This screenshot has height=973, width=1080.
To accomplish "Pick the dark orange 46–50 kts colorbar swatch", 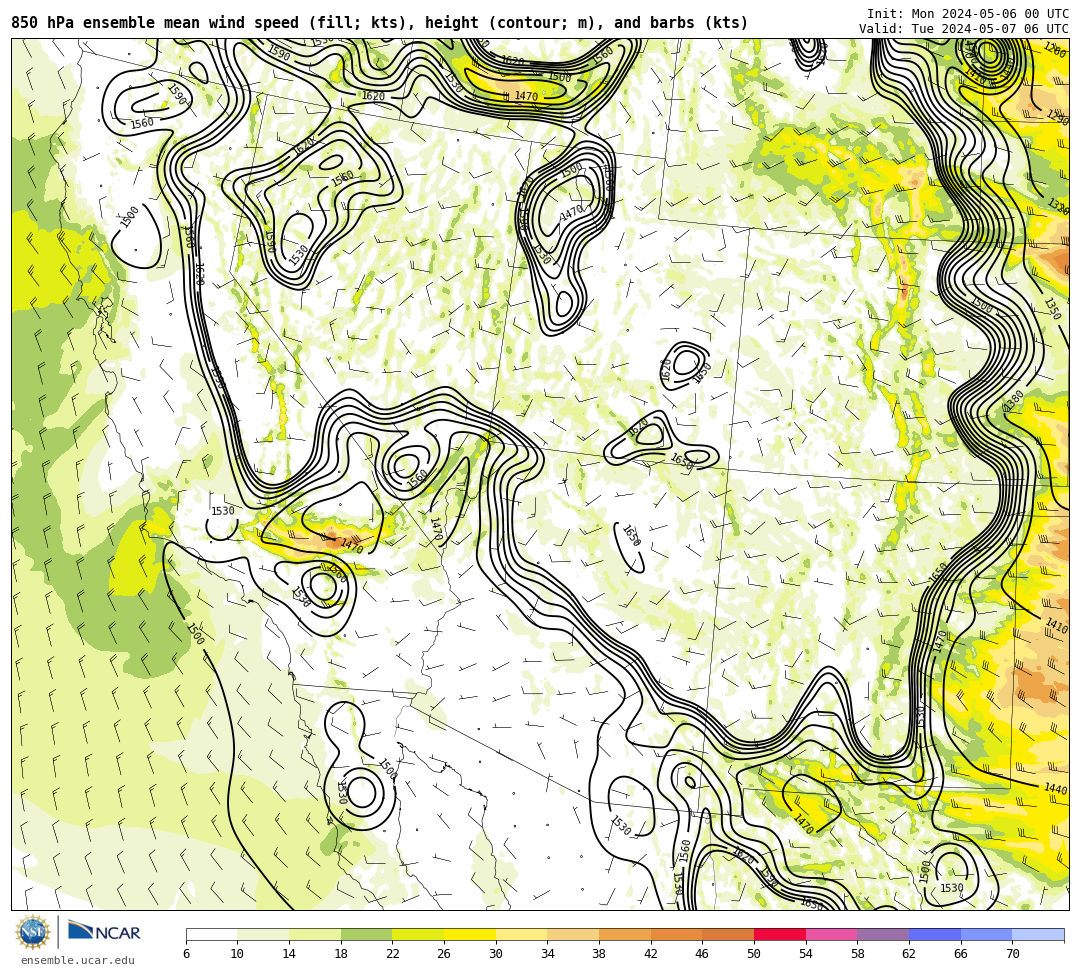I will click(x=728, y=934).
